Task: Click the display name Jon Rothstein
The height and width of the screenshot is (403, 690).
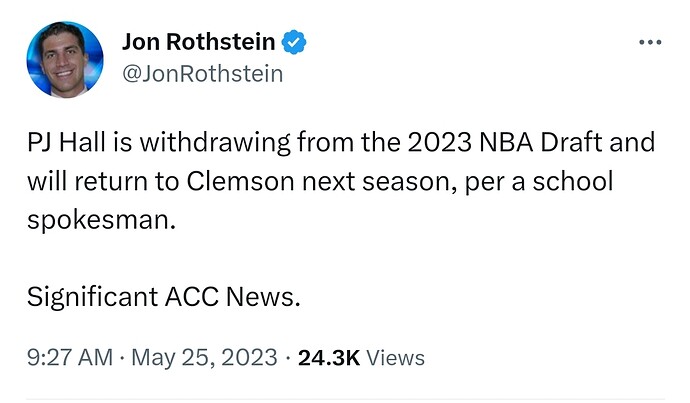Action: pyautogui.click(x=198, y=42)
